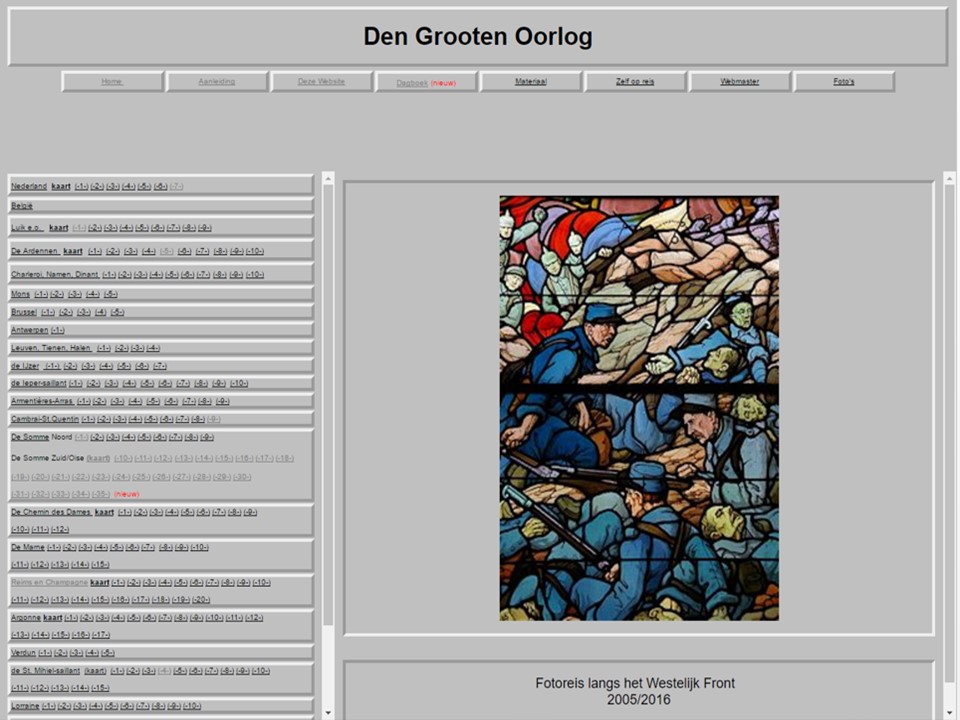Screen dimensions: 960x720
Task: Open page -20- of Reims en Champagne
Action: click(x=201, y=600)
